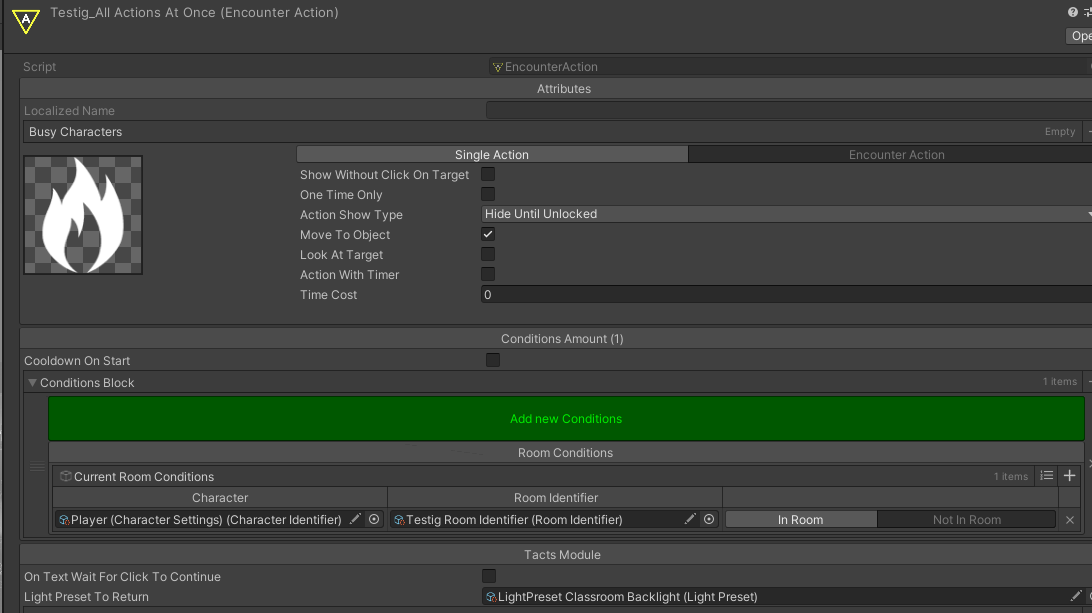This screenshot has height=613, width=1092.
Task: Click the script icon beside EncounterAction
Action: coord(497,67)
